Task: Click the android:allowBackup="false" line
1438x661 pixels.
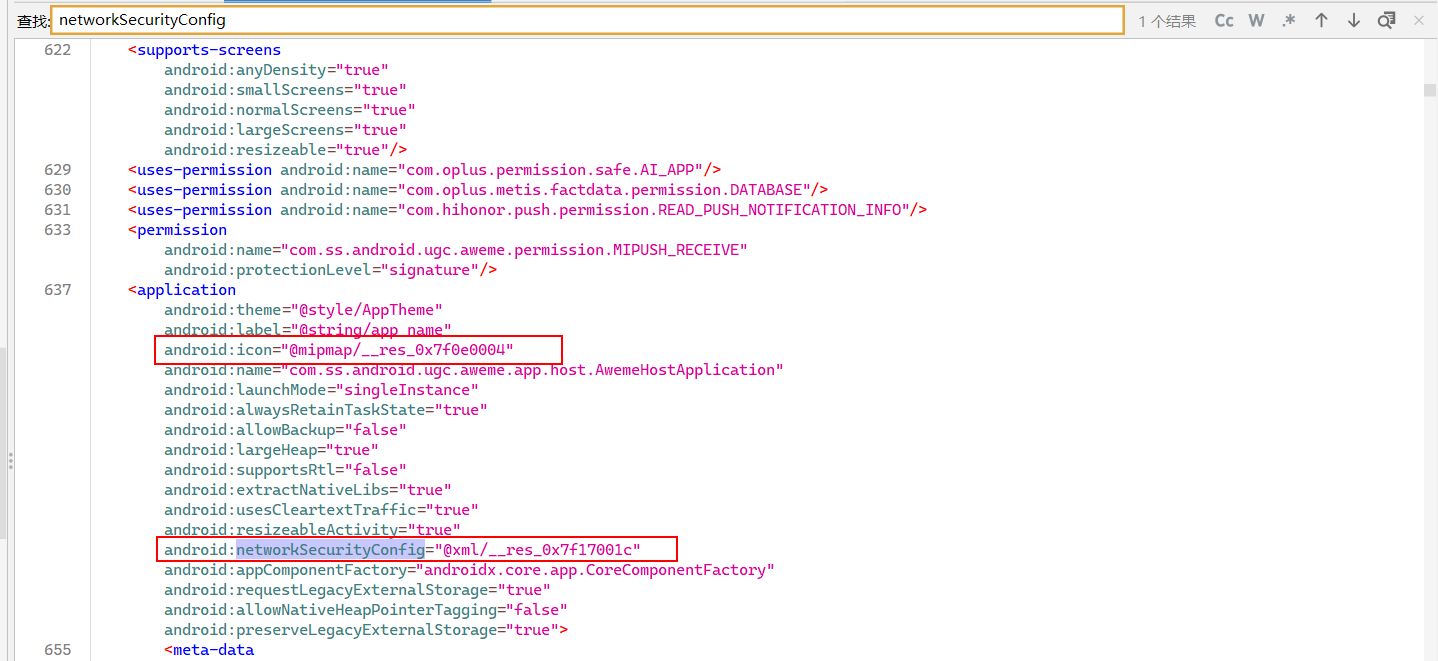Action: (286, 430)
